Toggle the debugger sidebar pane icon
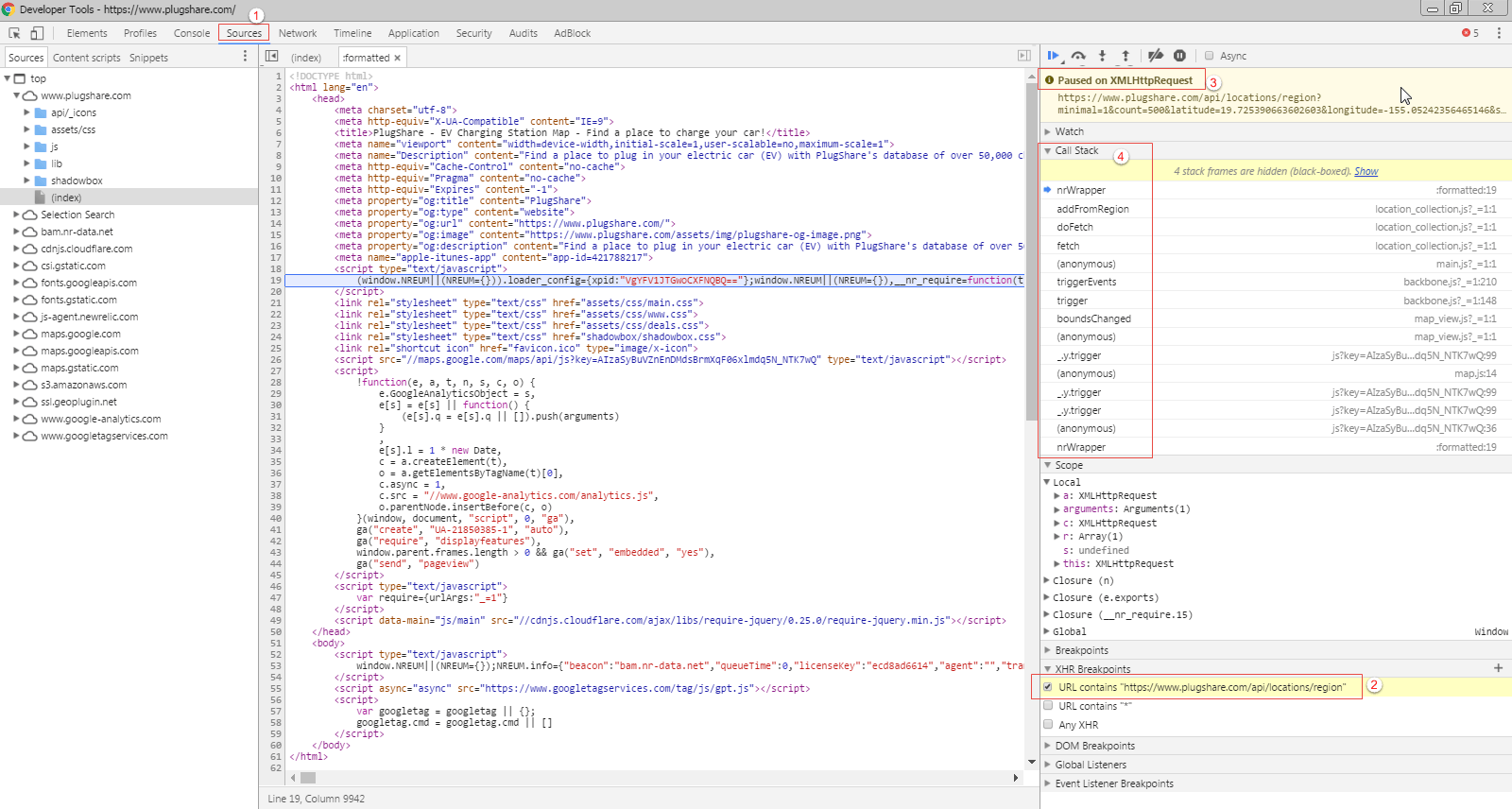The image size is (1512, 809). point(1023,57)
